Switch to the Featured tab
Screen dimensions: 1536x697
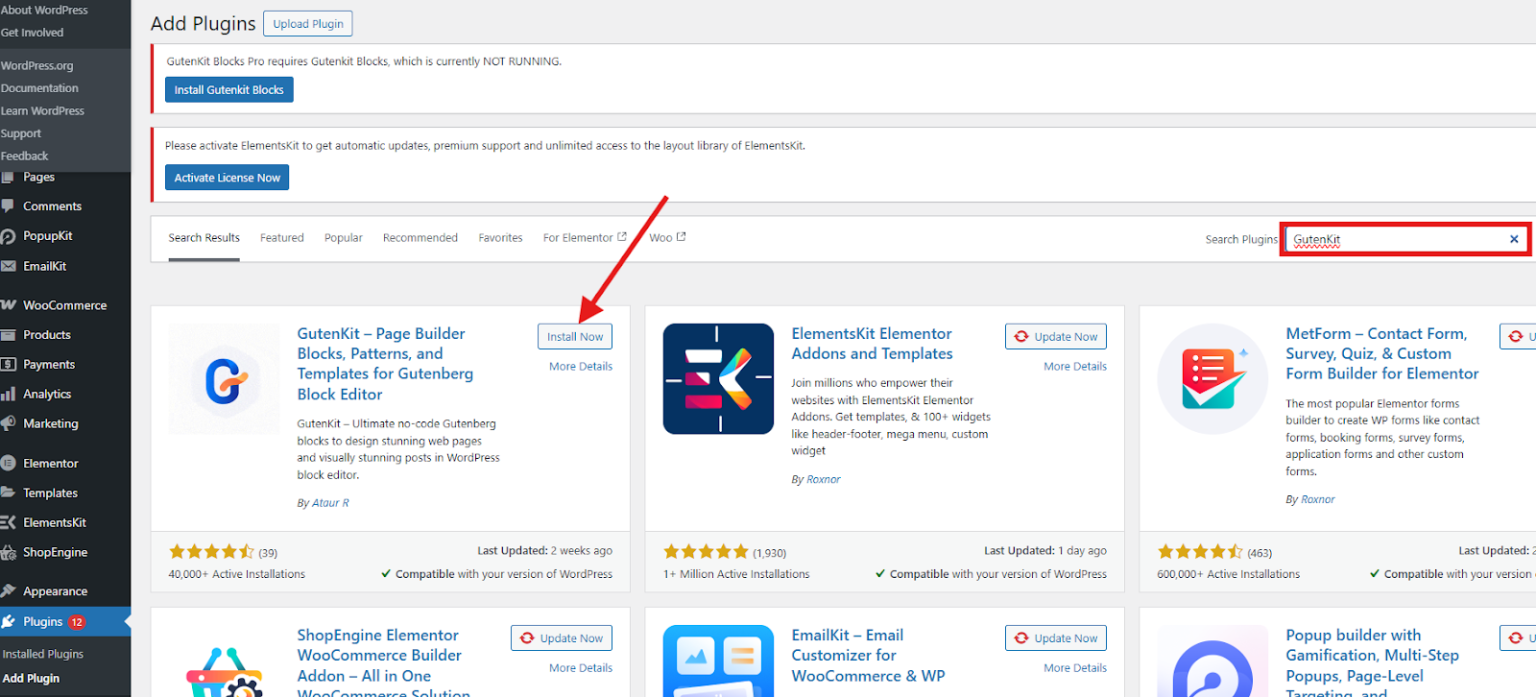click(x=282, y=238)
